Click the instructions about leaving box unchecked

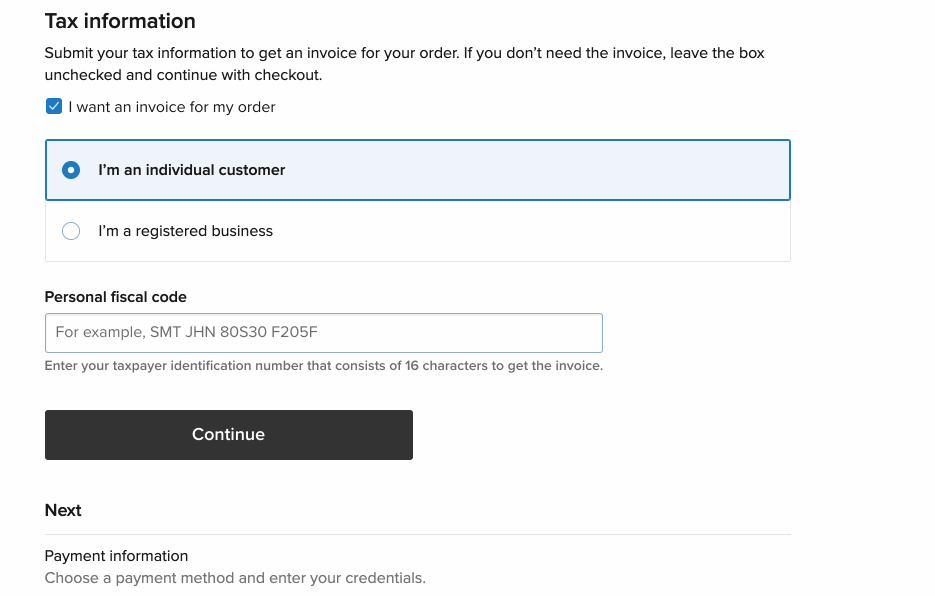[404, 63]
